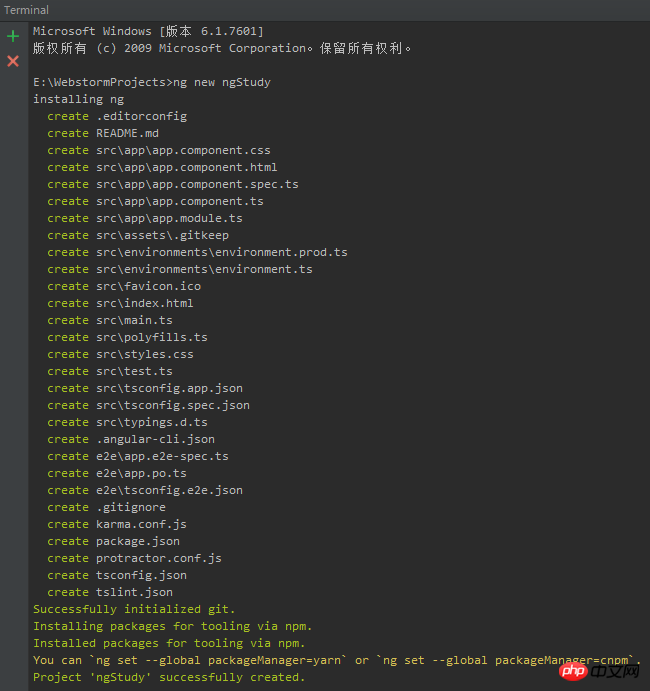Click 'Successfully initialized git.' message

coord(134,609)
